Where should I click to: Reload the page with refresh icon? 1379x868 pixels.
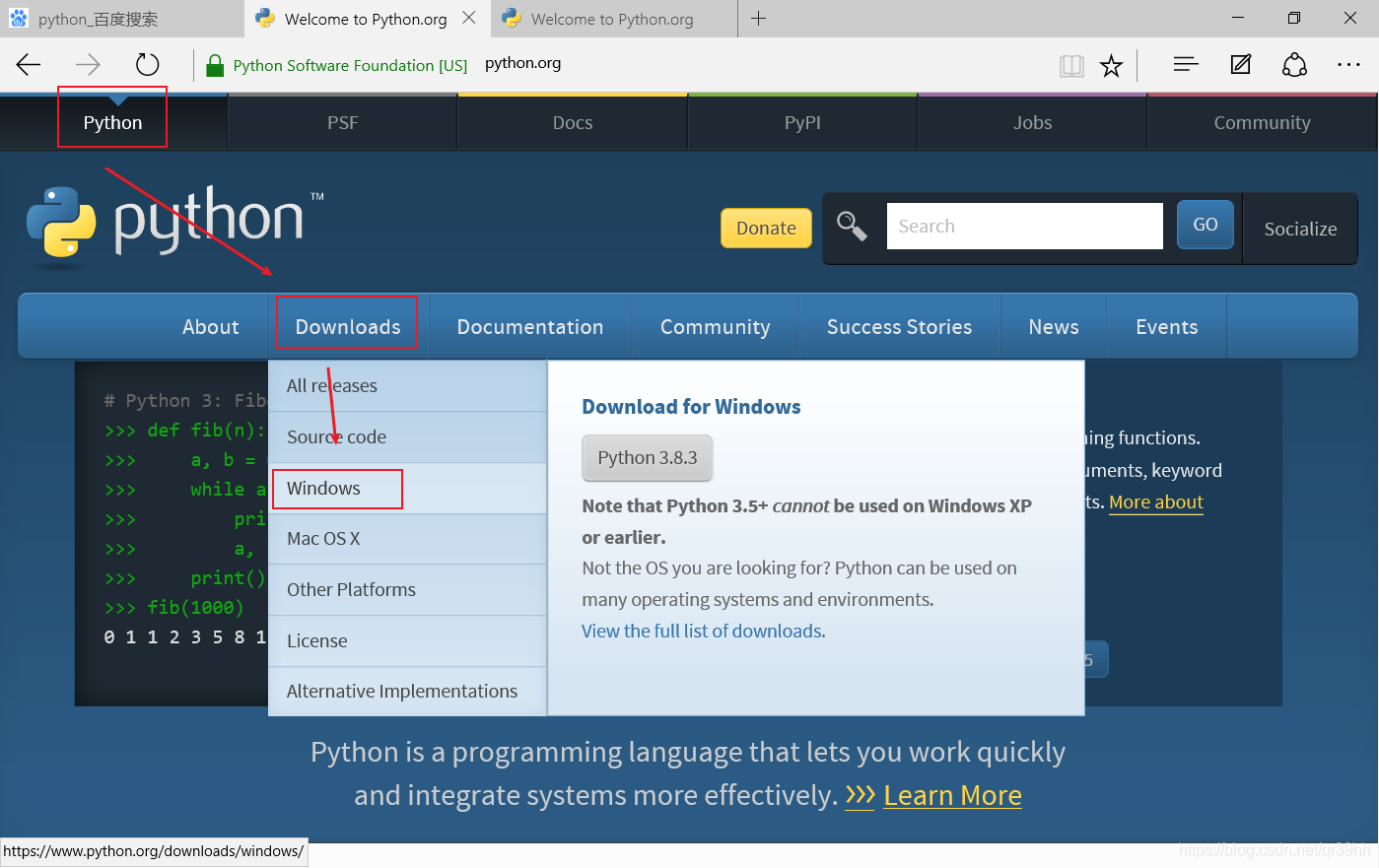pos(147,65)
